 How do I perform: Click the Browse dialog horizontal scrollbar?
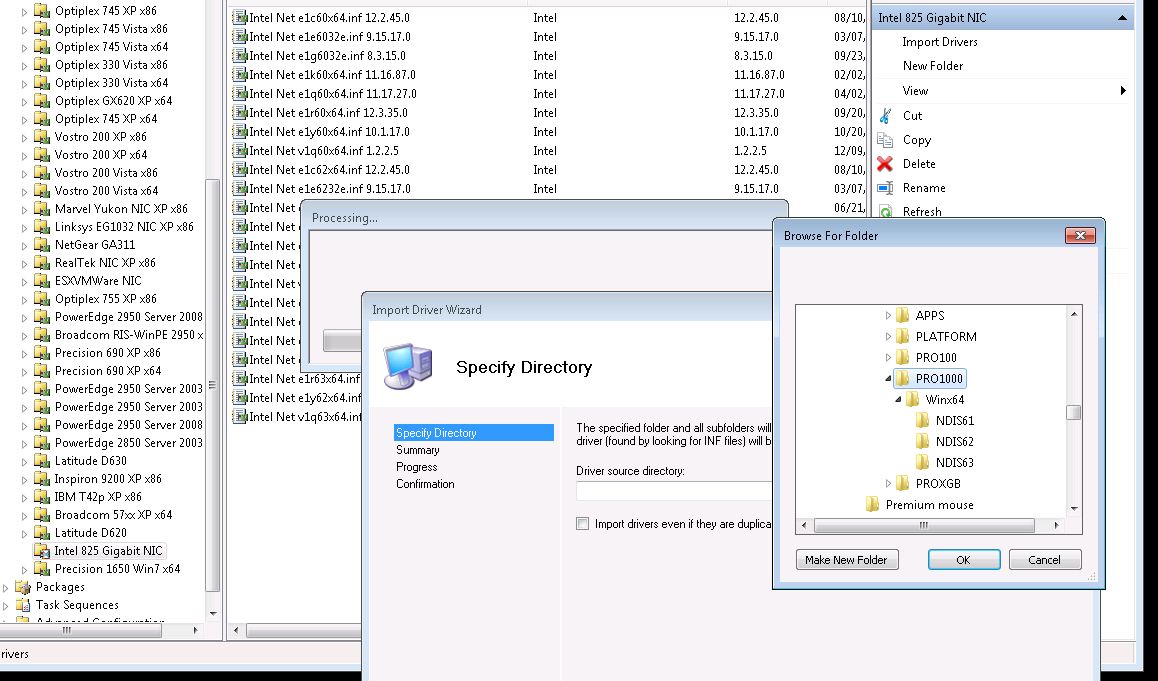923,525
